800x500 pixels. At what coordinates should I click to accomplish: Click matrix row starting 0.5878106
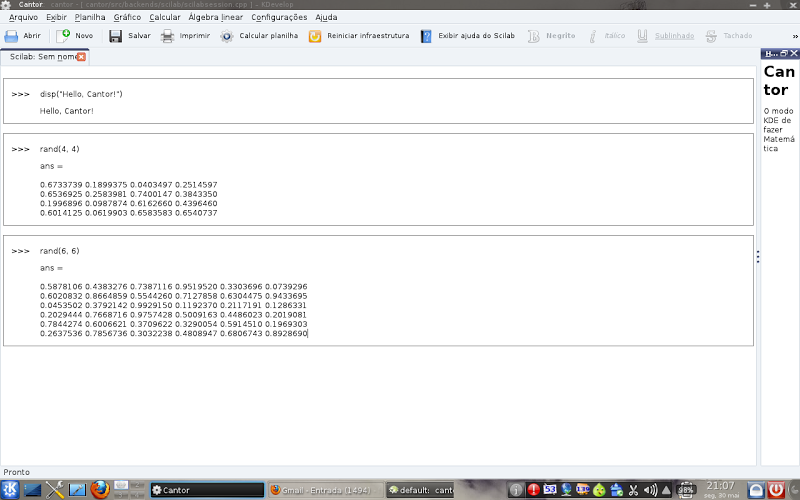click(173, 287)
